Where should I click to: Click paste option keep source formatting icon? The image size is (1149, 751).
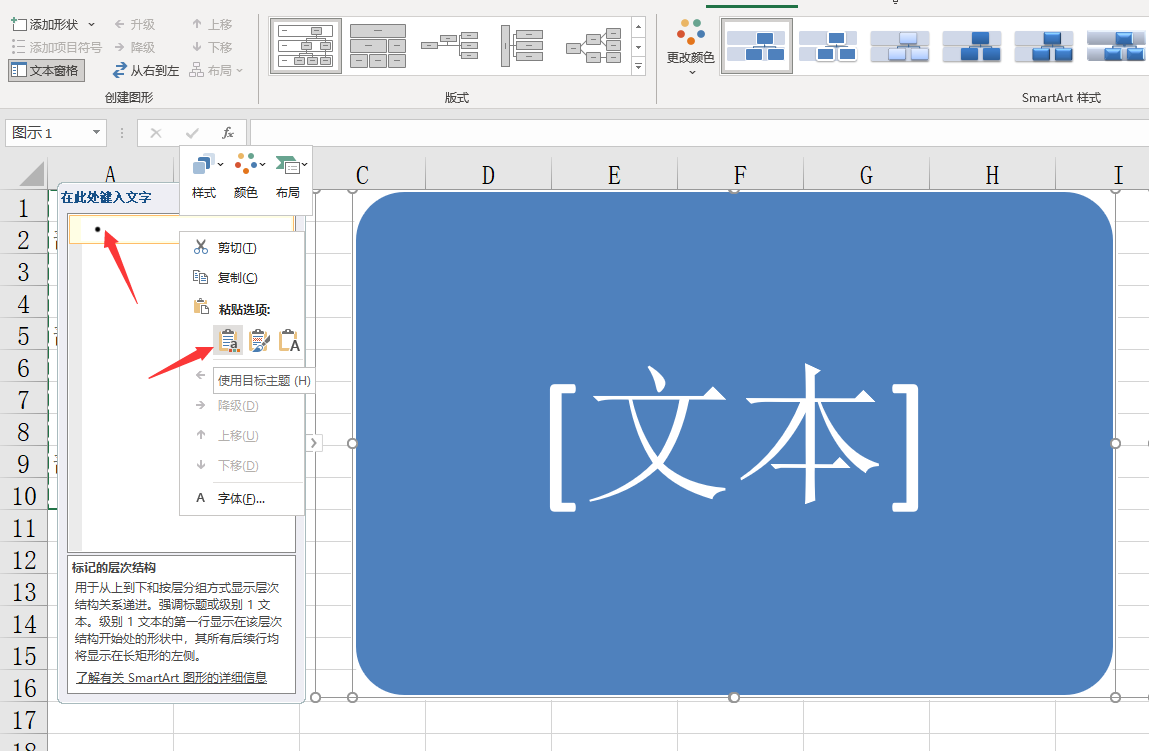259,341
